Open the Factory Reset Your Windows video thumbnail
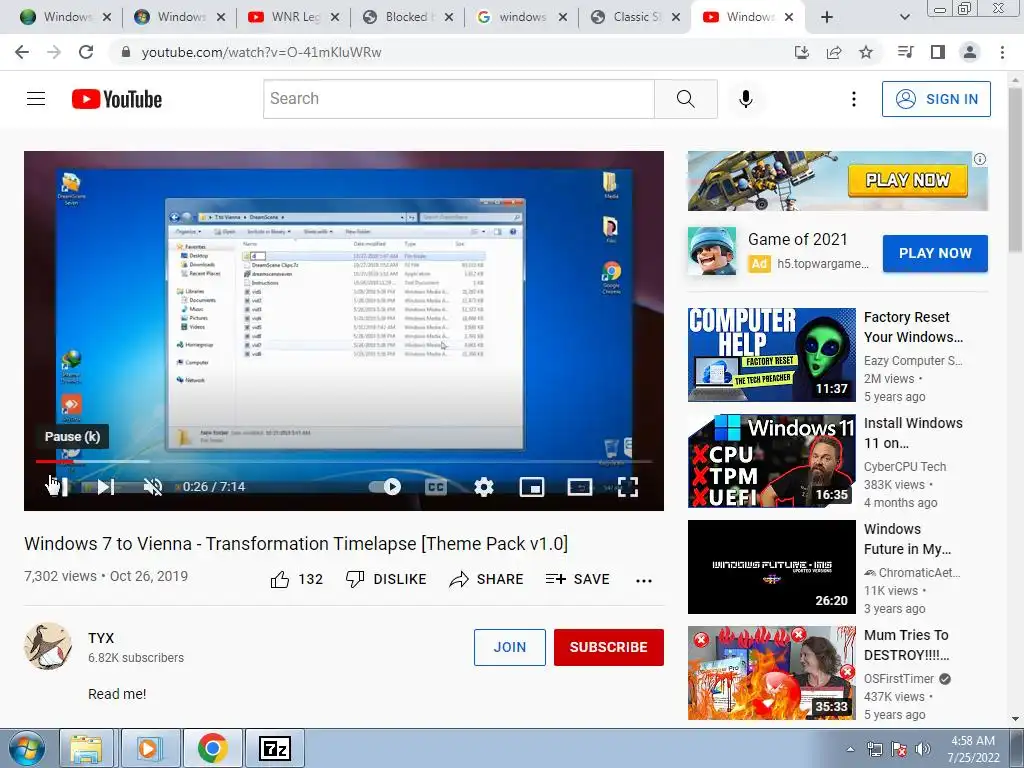Viewport: 1024px width, 768px height. (x=772, y=355)
